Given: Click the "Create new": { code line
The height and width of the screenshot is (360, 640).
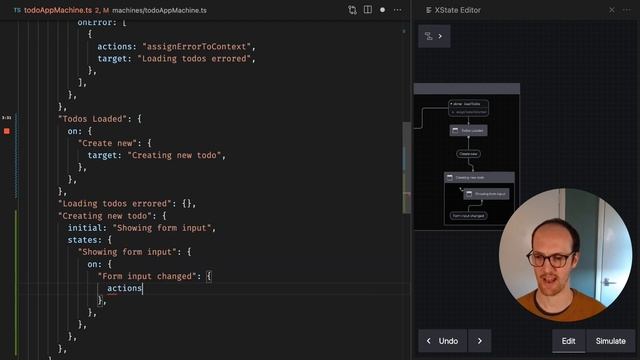Looking at the screenshot, I should tap(114, 143).
